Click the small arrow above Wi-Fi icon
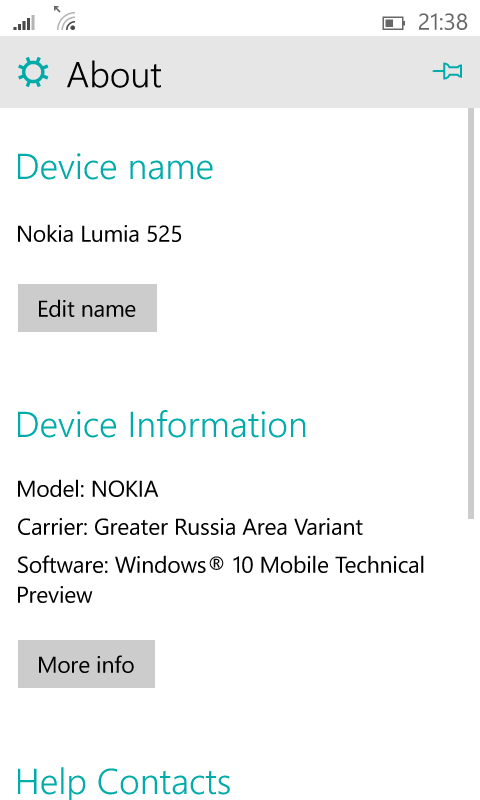This screenshot has height=800, width=480. tap(57, 9)
